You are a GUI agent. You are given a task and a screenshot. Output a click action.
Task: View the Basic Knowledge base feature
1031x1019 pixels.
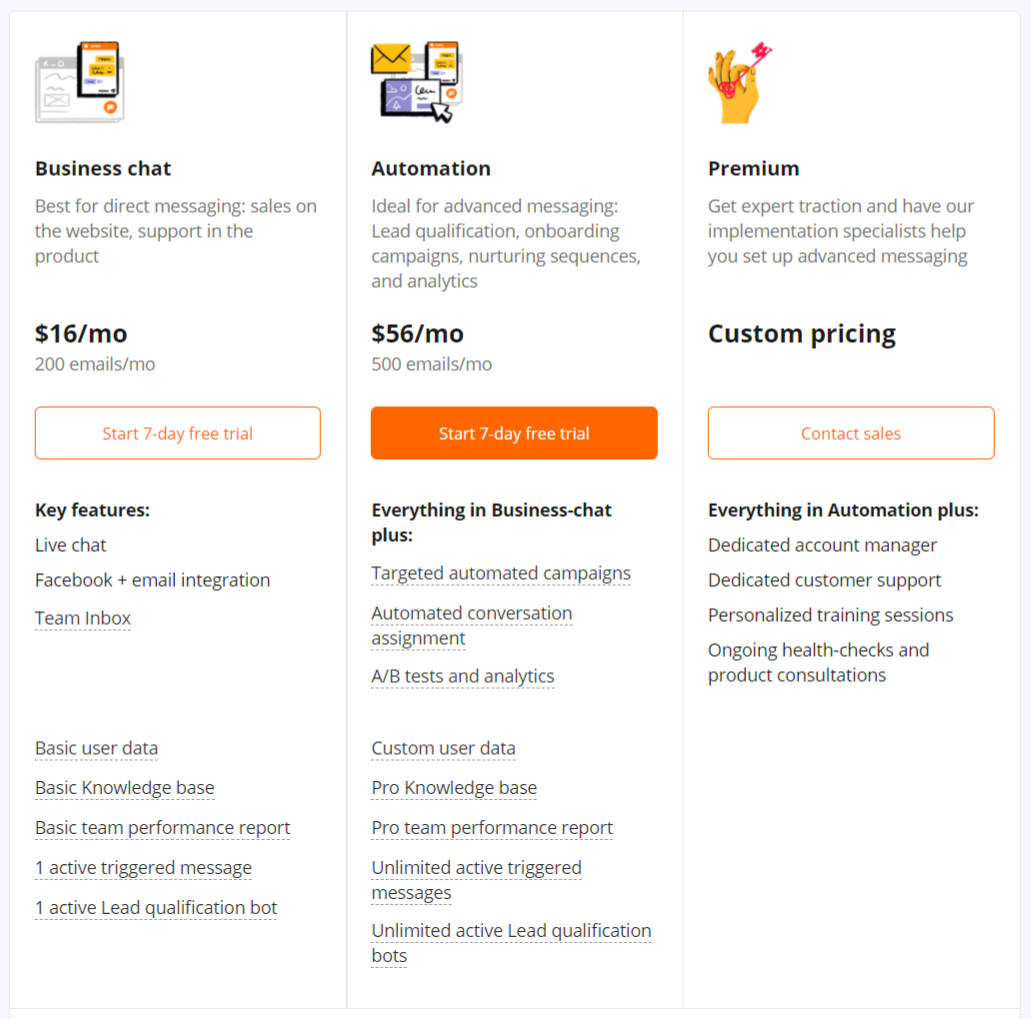pos(124,788)
